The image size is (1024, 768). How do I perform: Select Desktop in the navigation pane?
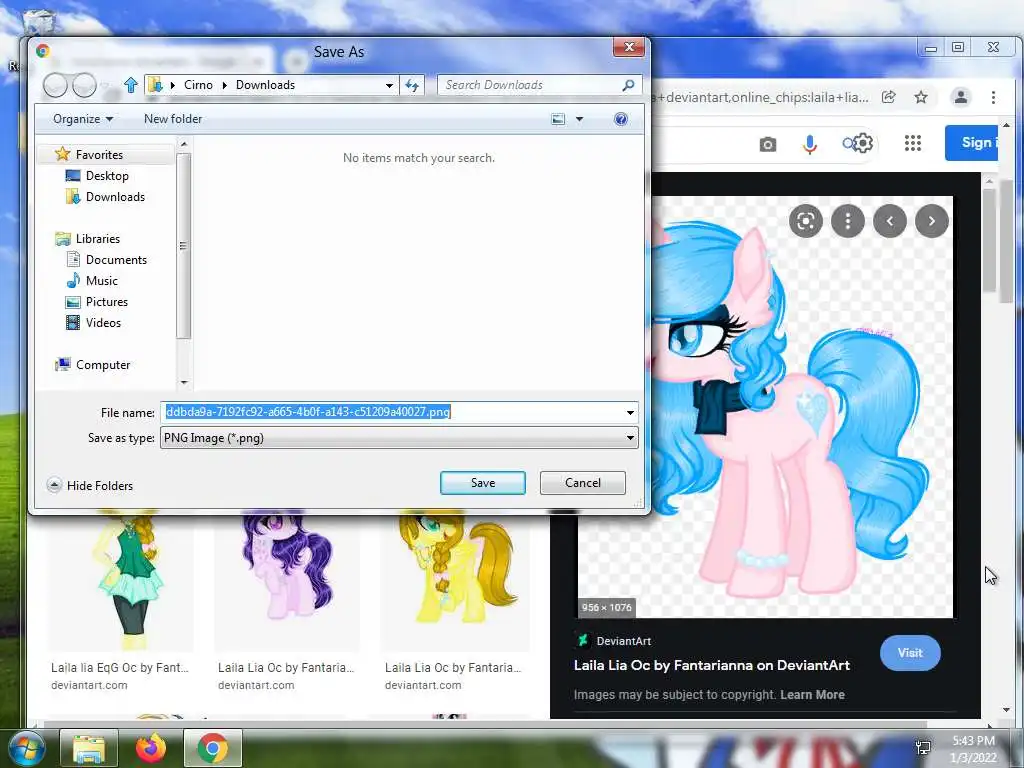pyautogui.click(x=107, y=176)
